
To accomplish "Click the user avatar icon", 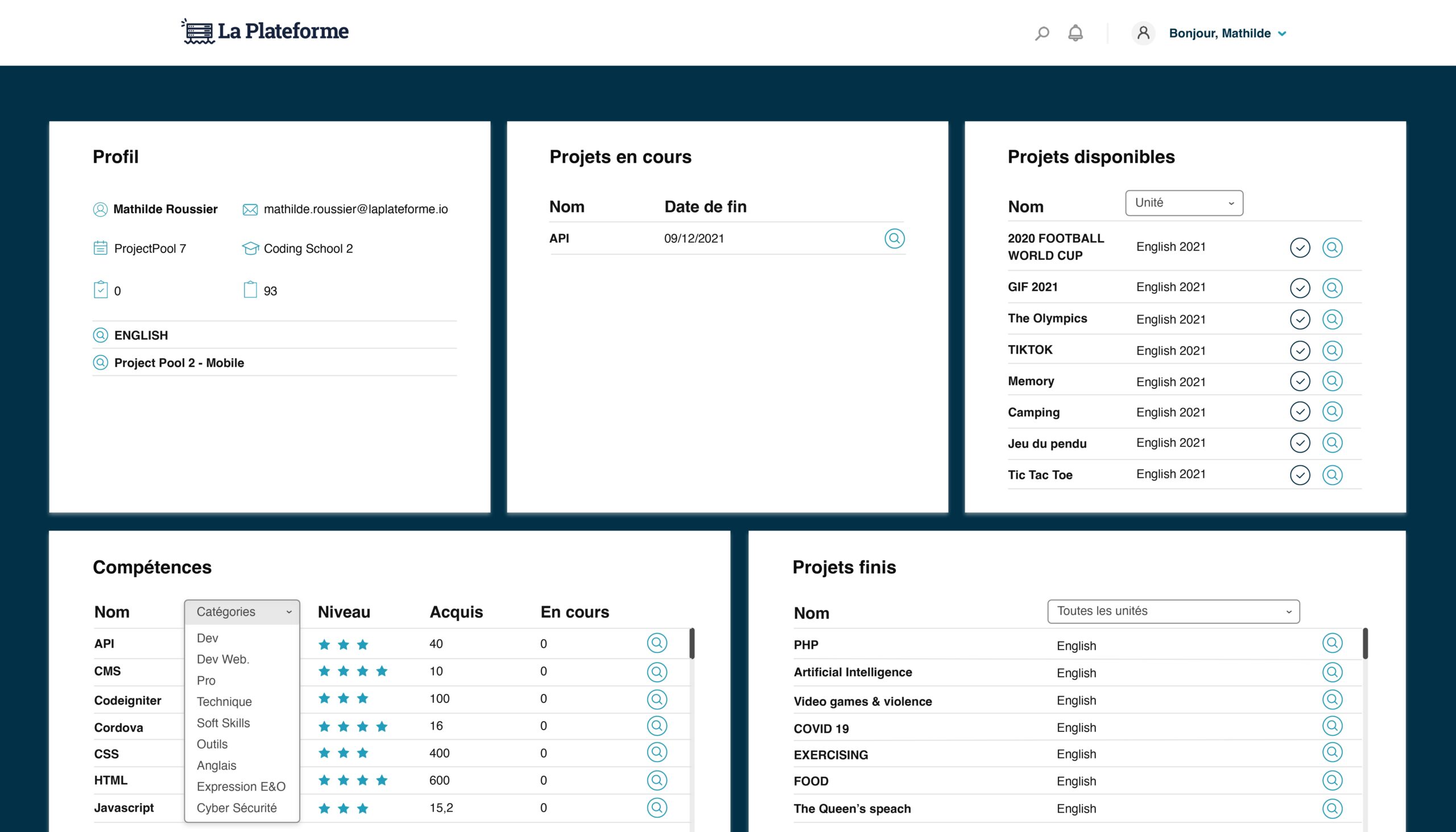I will (x=1143, y=33).
